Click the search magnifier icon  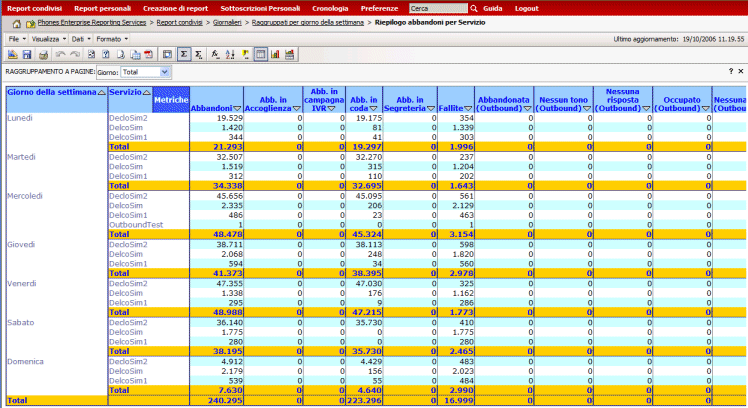pyautogui.click(x=474, y=8)
